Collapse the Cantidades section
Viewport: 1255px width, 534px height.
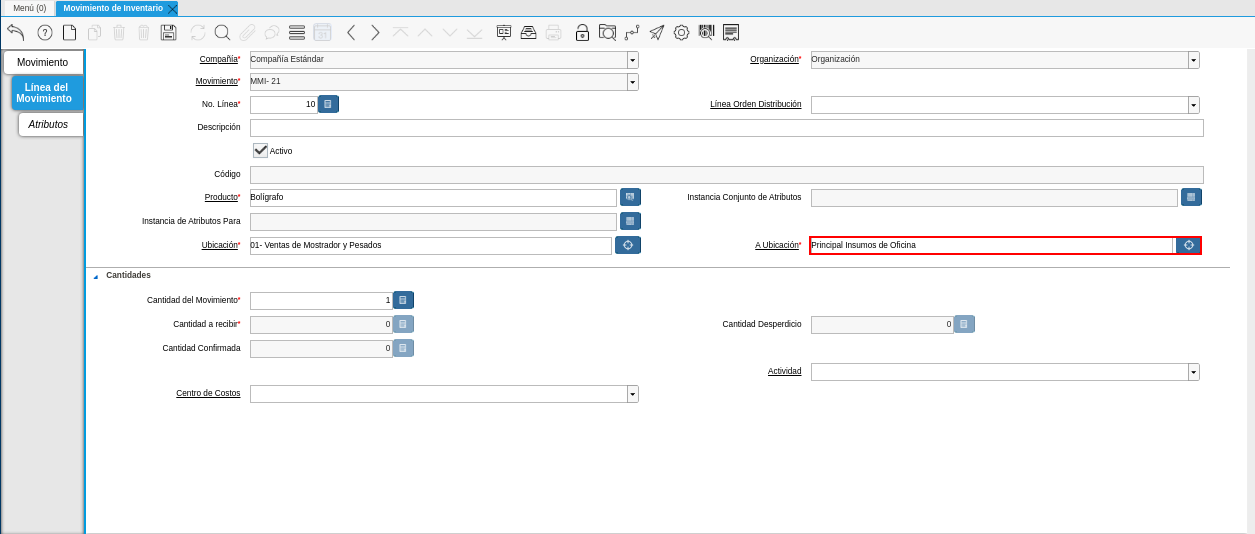[96, 276]
